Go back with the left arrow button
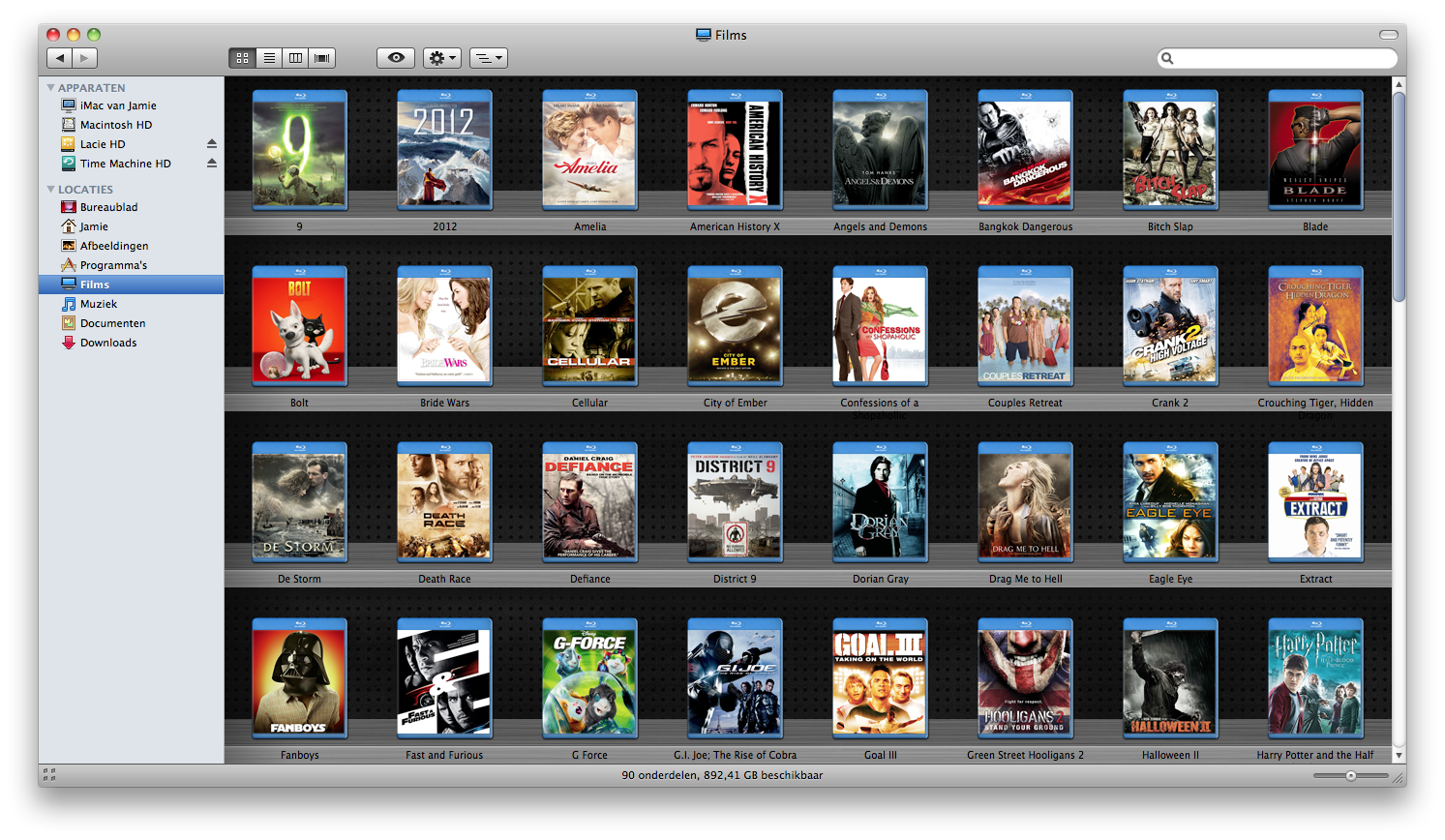1445x840 pixels. pyautogui.click(x=60, y=58)
